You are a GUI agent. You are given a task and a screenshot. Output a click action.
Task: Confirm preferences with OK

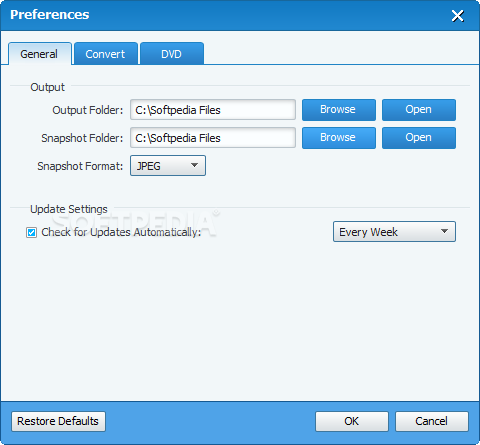click(x=352, y=421)
